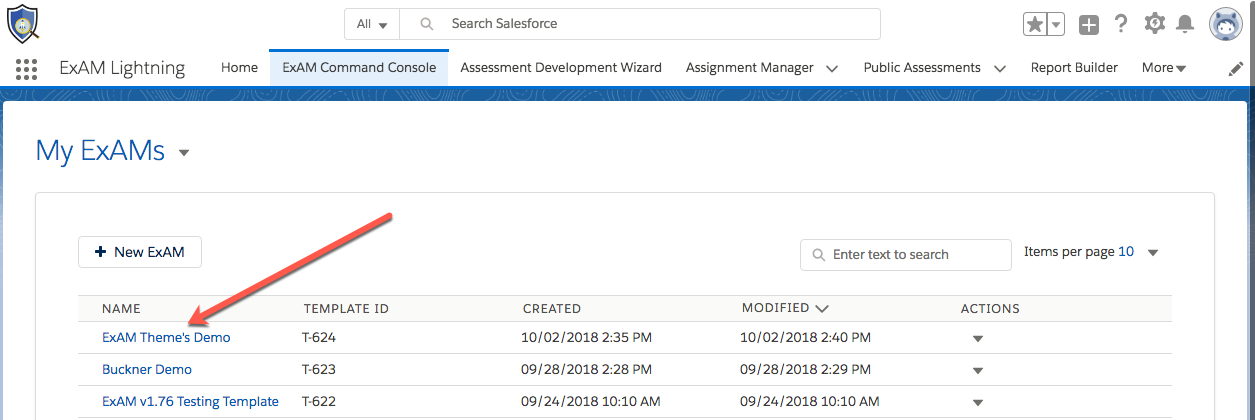Expand the search scope 'All' dropdown
This screenshot has height=420, width=1255.
coord(372,24)
